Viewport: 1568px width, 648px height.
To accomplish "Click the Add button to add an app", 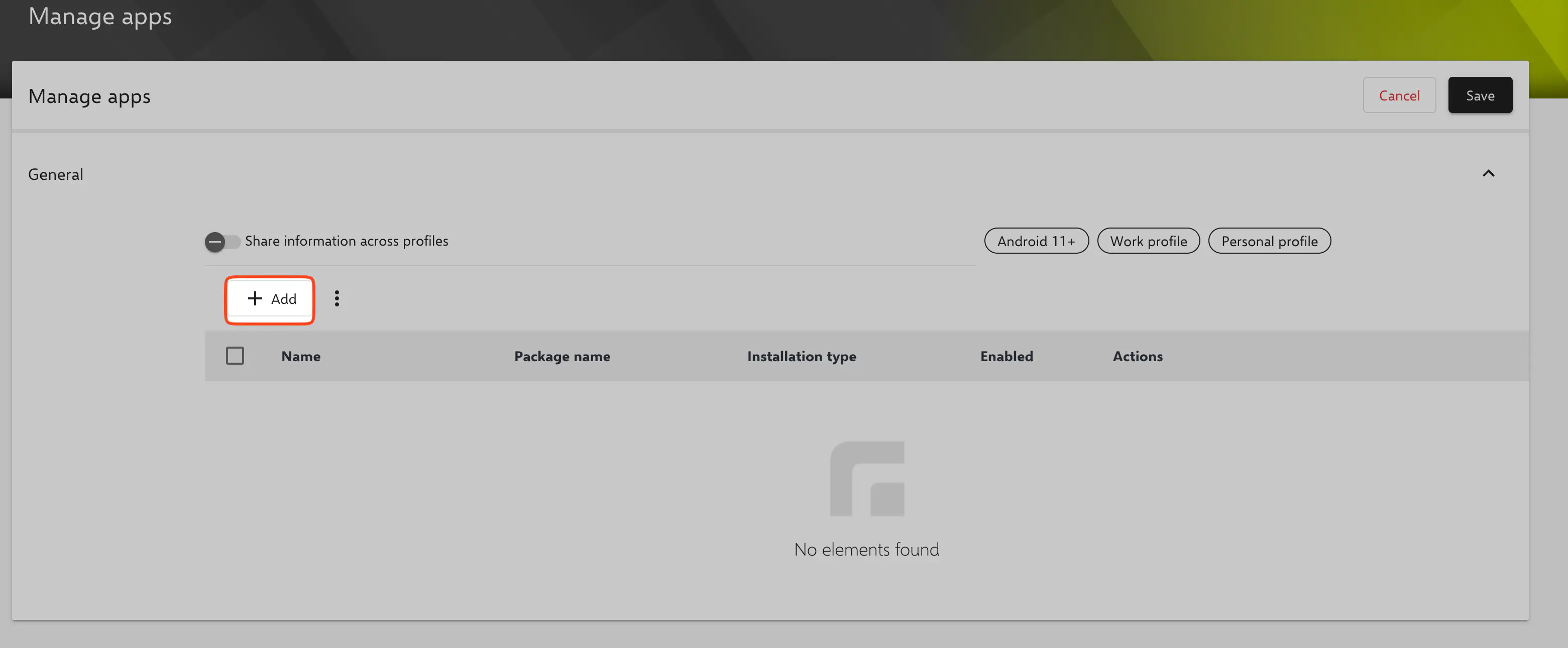I will click(270, 299).
